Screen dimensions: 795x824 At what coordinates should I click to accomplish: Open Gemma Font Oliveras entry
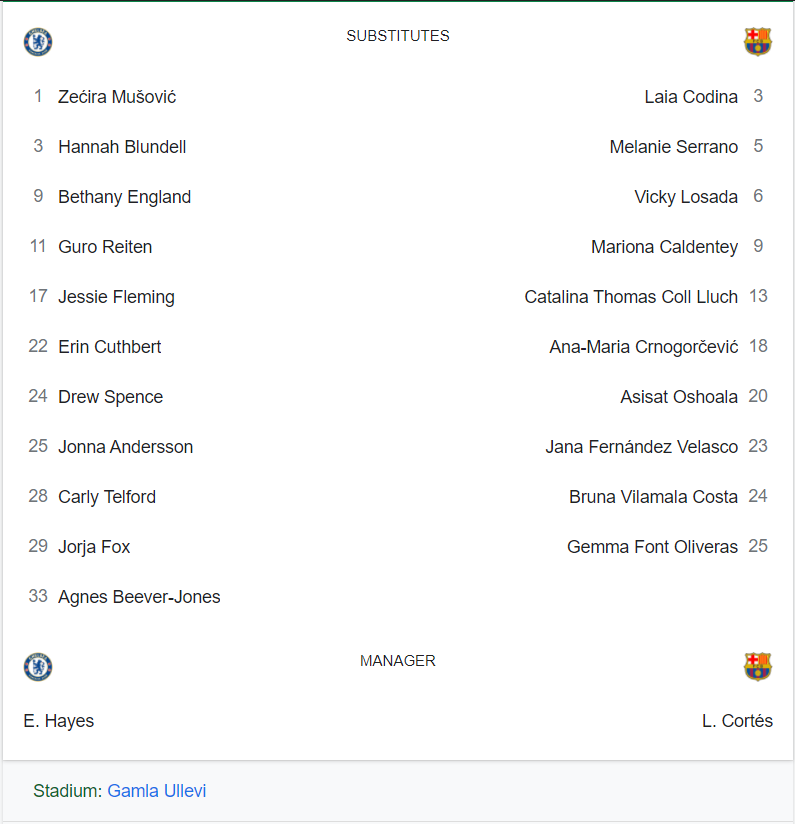pos(652,547)
